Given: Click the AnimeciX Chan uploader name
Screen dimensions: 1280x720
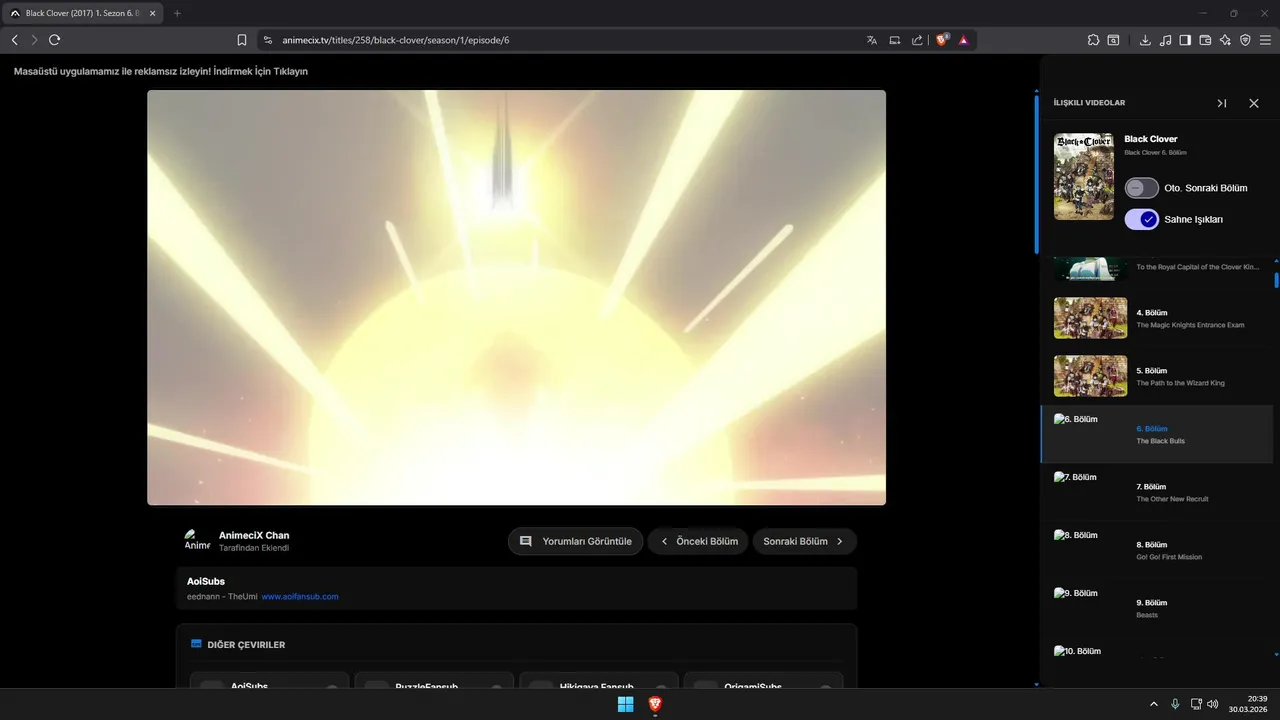Looking at the screenshot, I should [254, 535].
